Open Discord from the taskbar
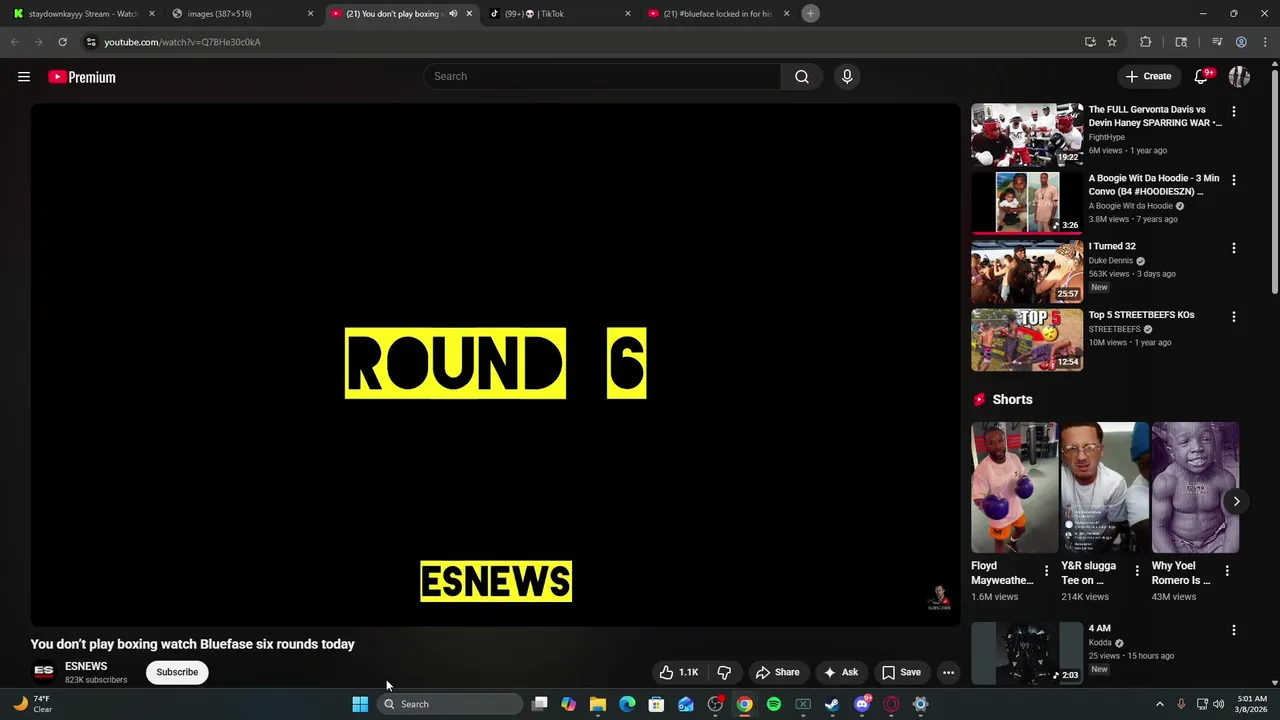This screenshot has height=720, width=1280. (x=862, y=704)
